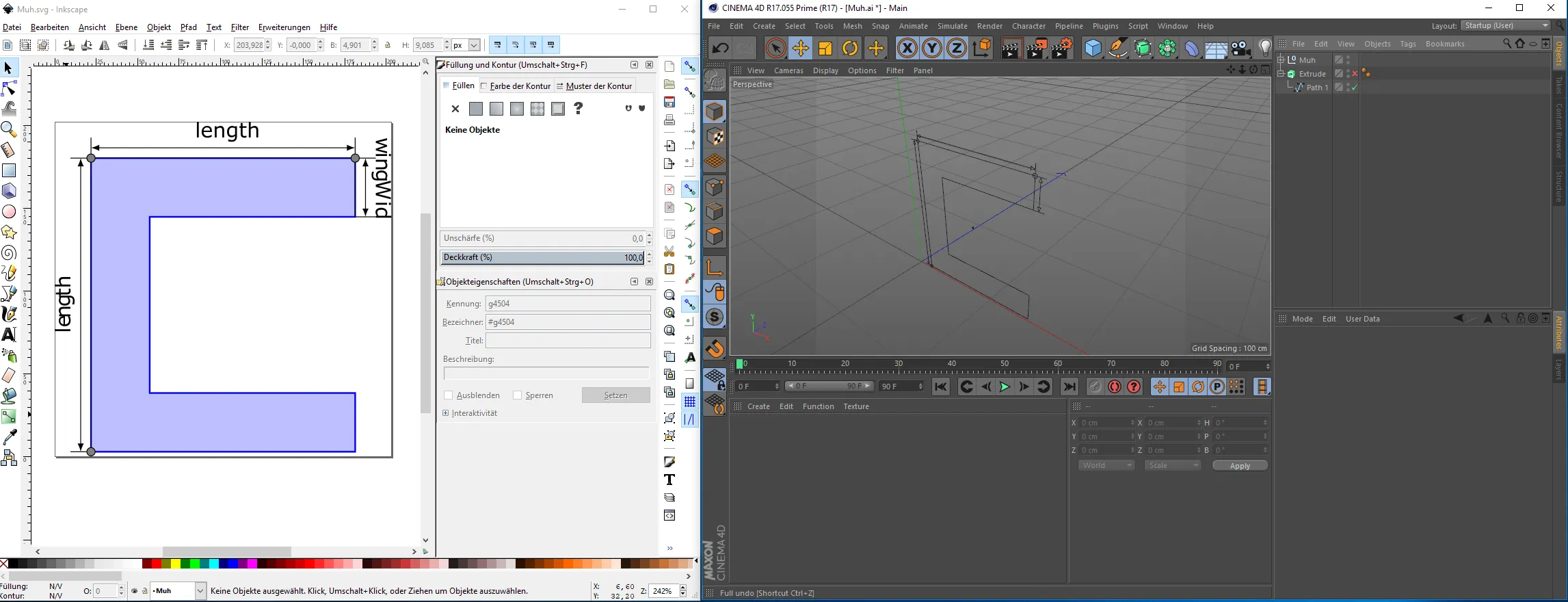1568x602 pixels.
Task: Select the spiral drawing tool
Action: coord(9,253)
